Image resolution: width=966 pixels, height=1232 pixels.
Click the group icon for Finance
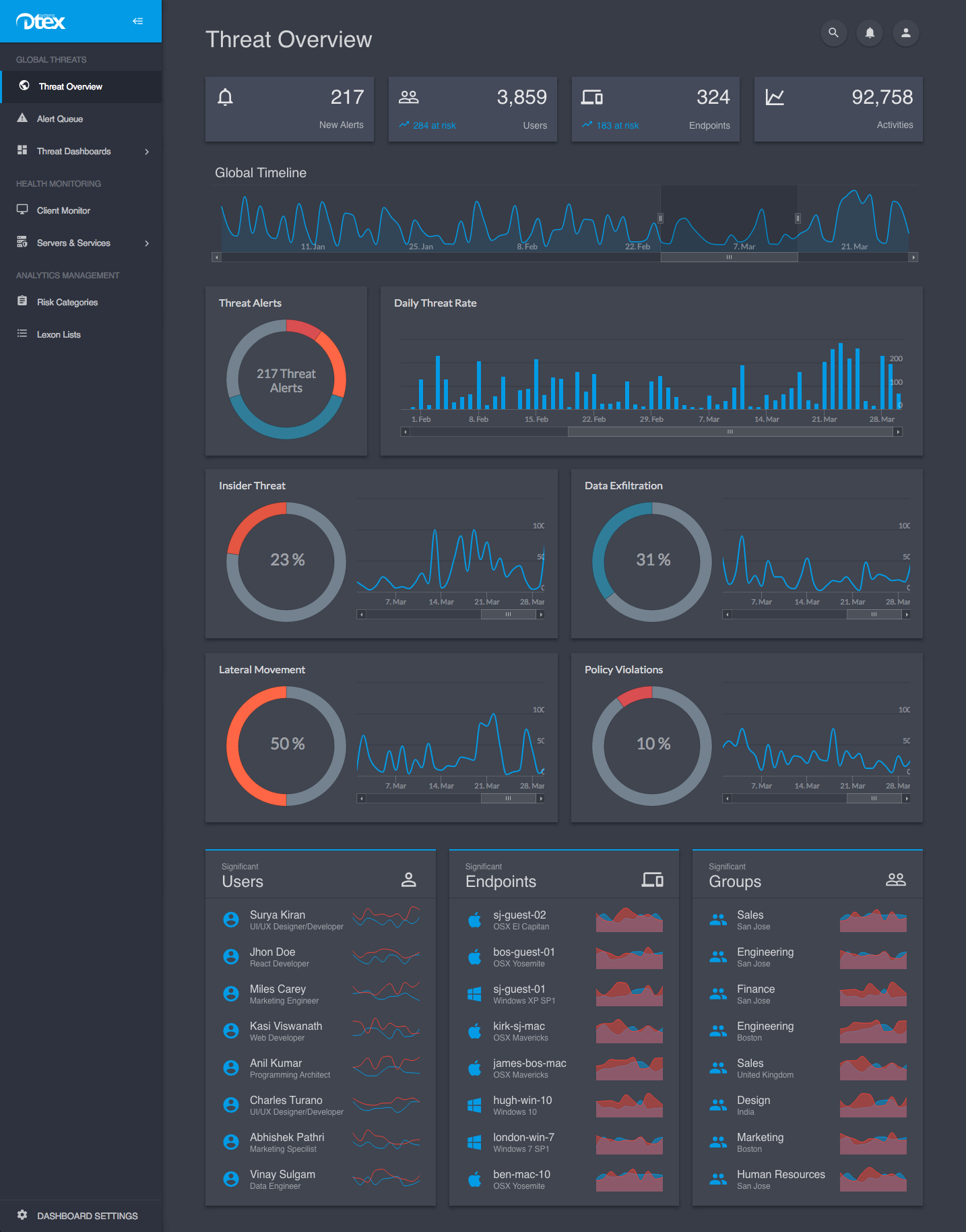718,994
